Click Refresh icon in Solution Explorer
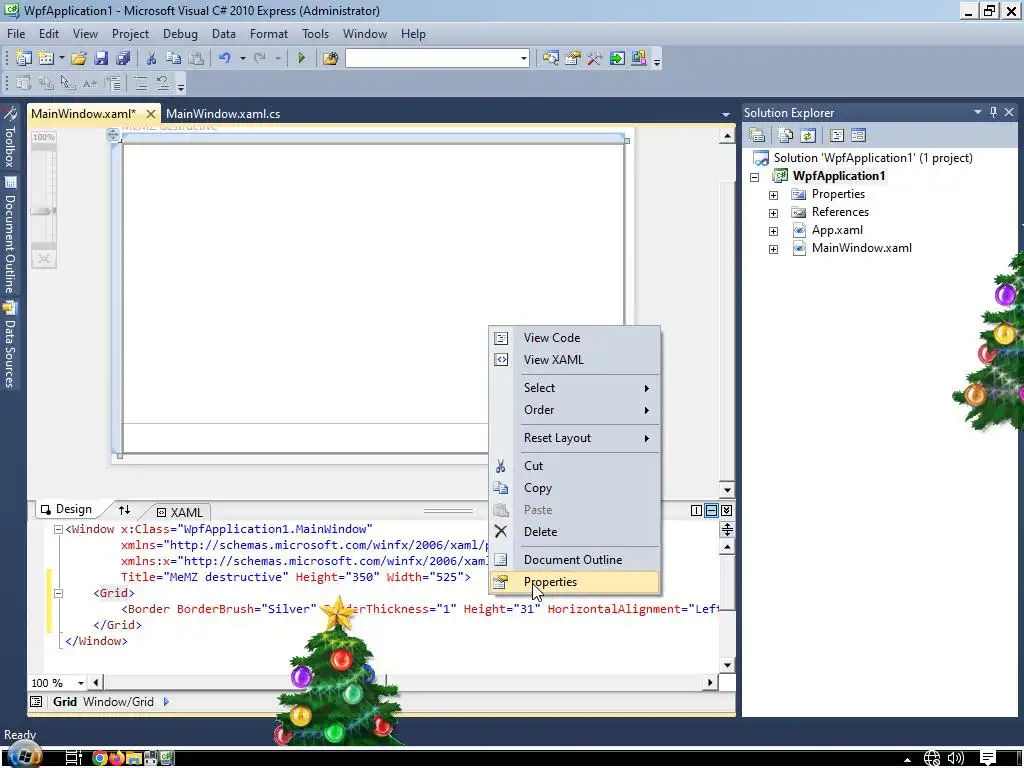 pyautogui.click(x=808, y=135)
